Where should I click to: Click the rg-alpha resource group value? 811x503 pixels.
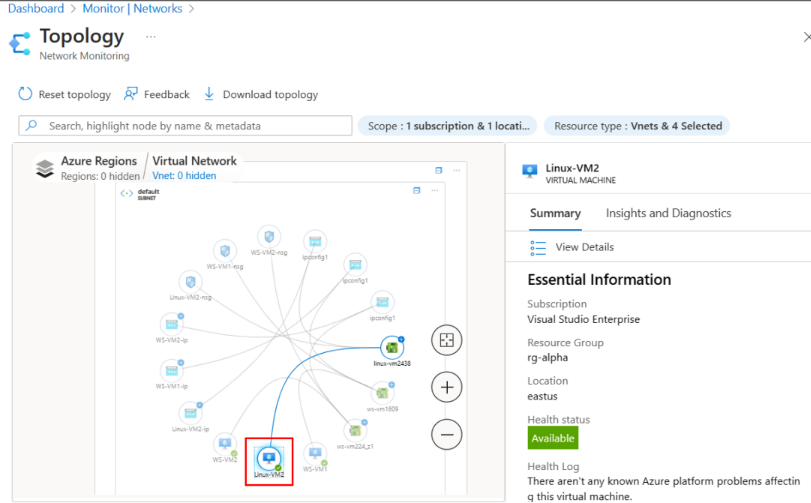click(x=548, y=357)
